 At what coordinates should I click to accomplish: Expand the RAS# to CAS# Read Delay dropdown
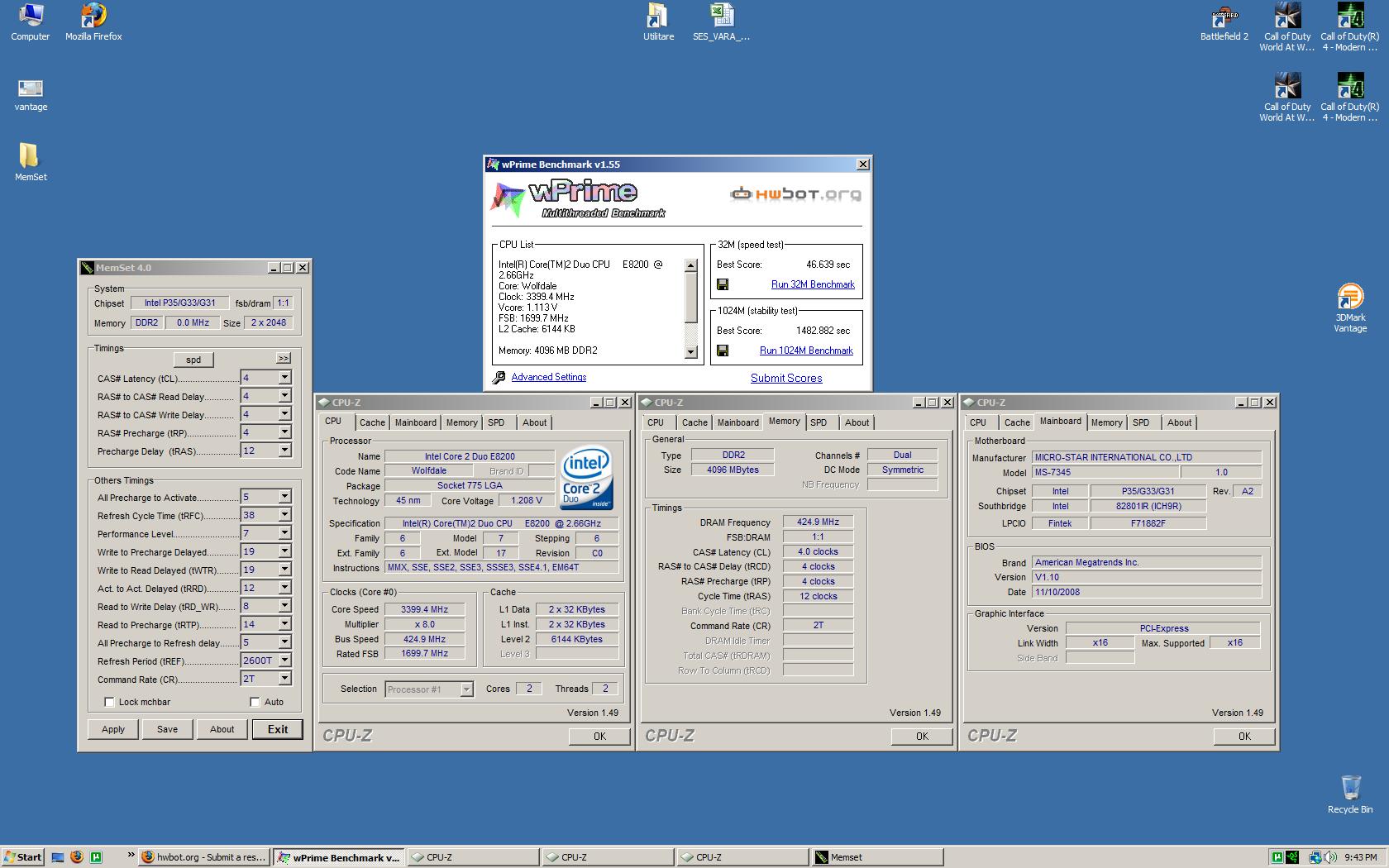tap(284, 396)
